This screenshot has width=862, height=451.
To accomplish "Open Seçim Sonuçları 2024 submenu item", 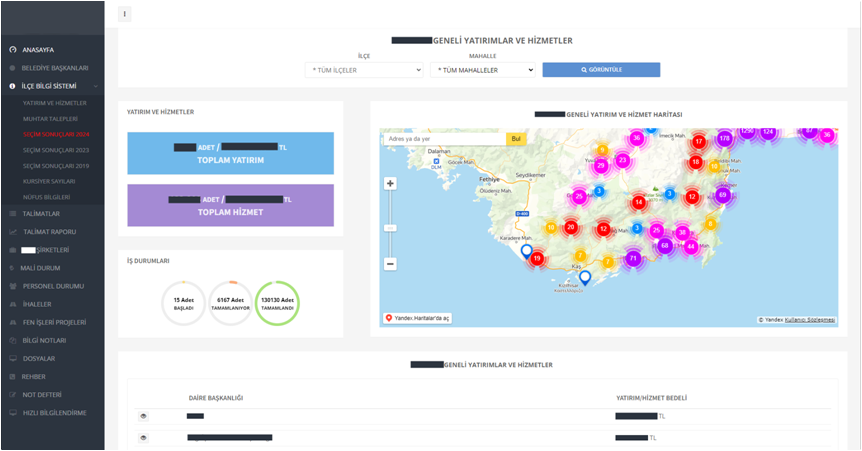I will tap(56, 134).
